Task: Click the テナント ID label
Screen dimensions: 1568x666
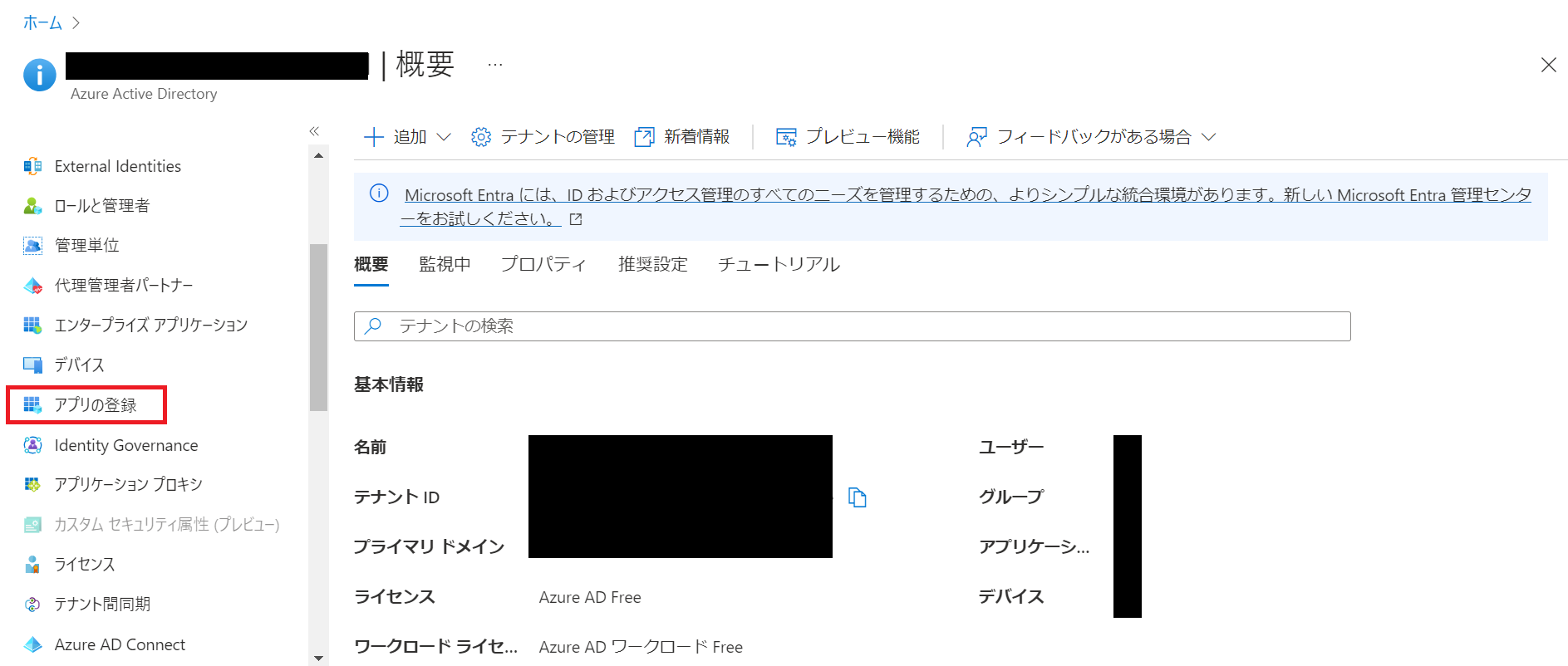Action: [x=396, y=497]
